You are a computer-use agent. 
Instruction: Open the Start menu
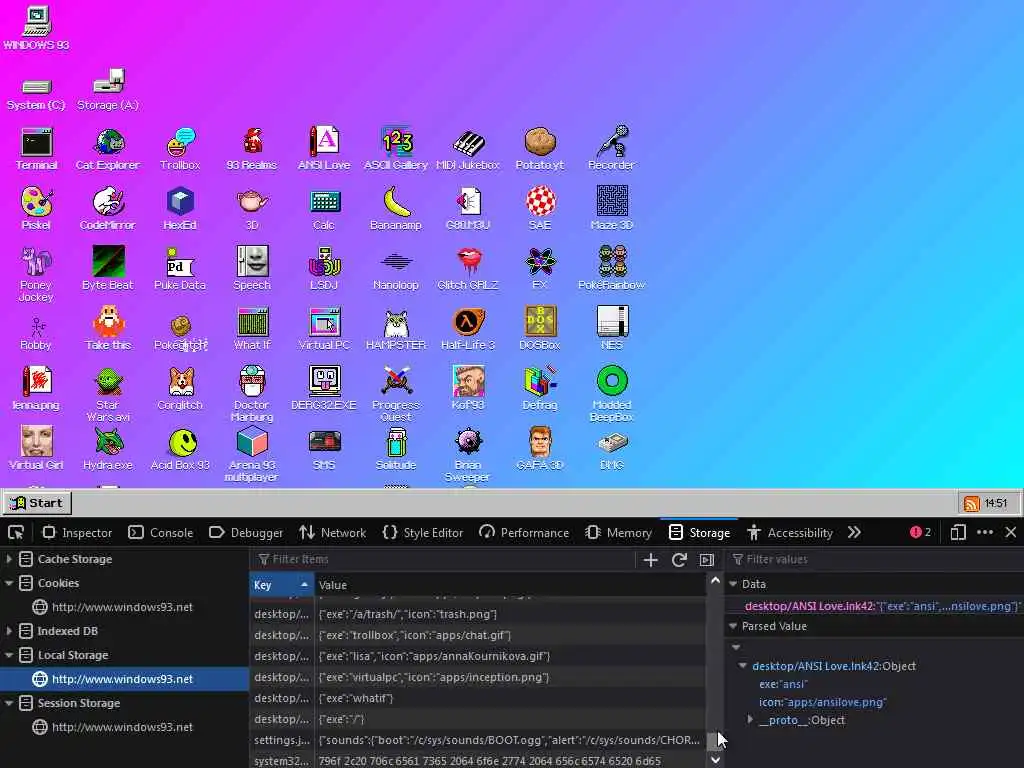(37, 503)
